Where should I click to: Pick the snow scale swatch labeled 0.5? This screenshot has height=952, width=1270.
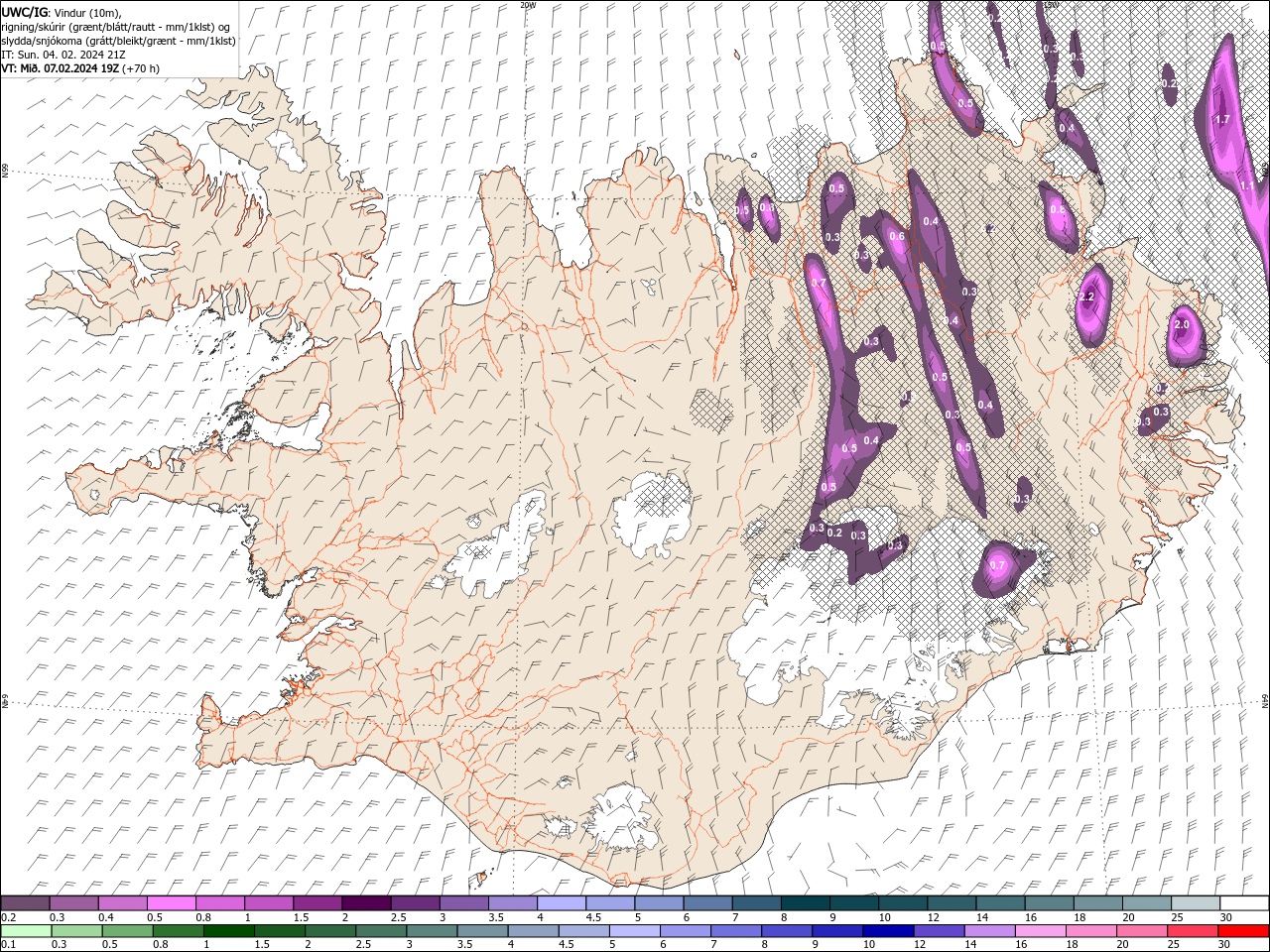point(172,903)
